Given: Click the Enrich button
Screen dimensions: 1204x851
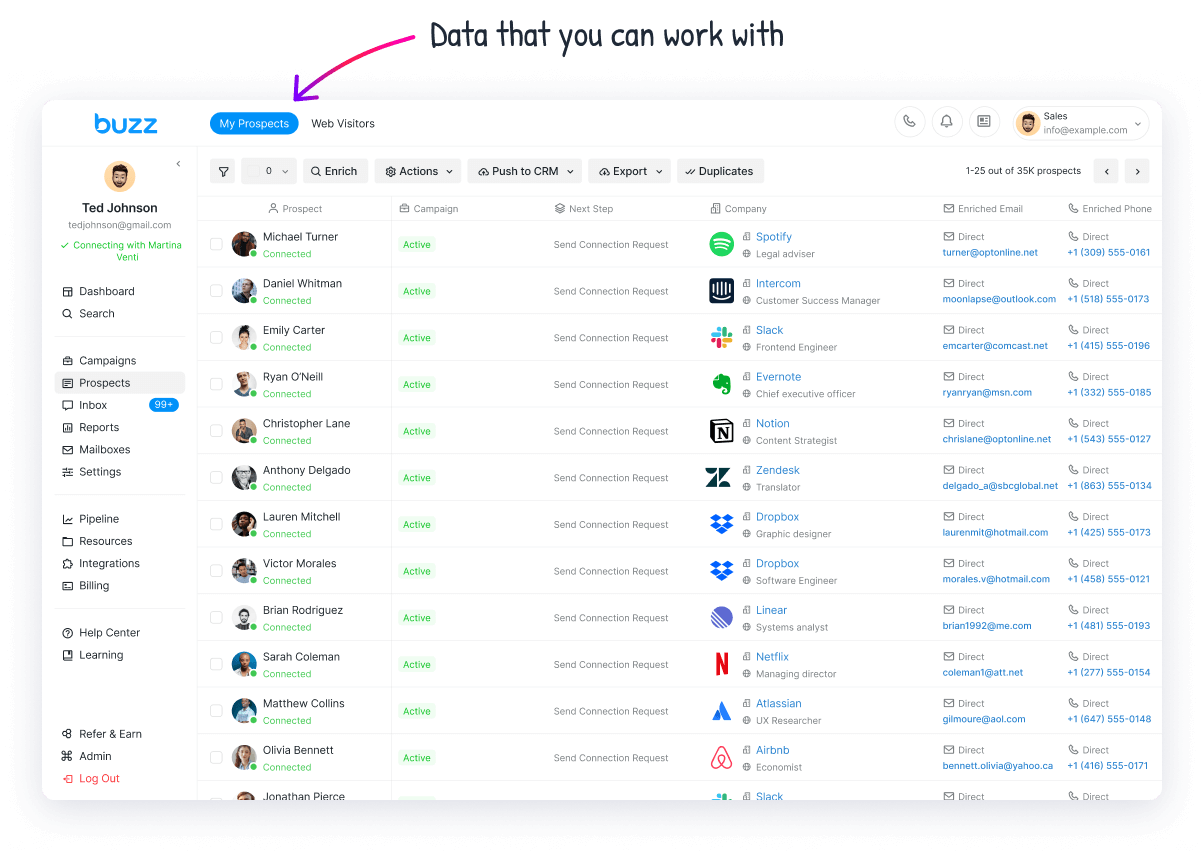Looking at the screenshot, I should [x=335, y=172].
